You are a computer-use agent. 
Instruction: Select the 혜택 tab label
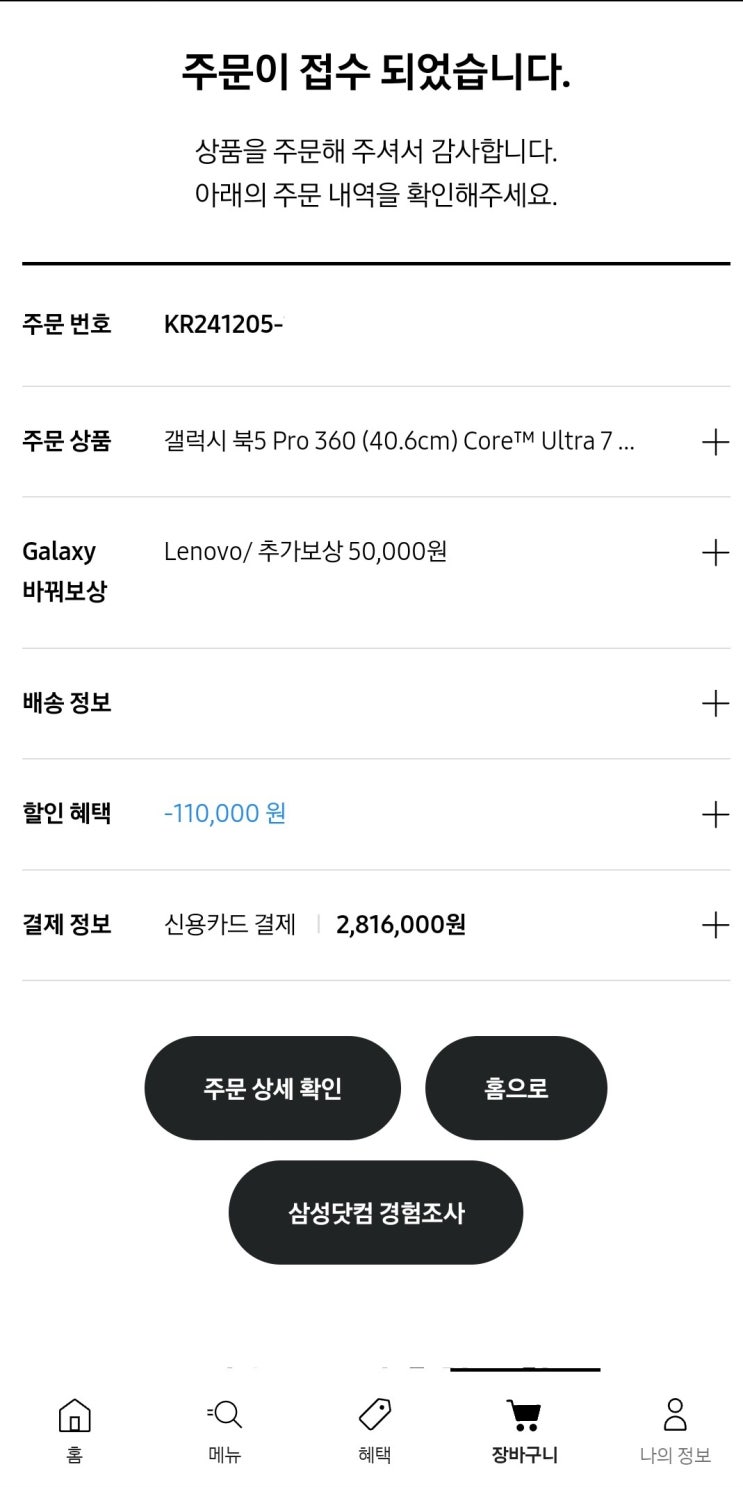[375, 1455]
